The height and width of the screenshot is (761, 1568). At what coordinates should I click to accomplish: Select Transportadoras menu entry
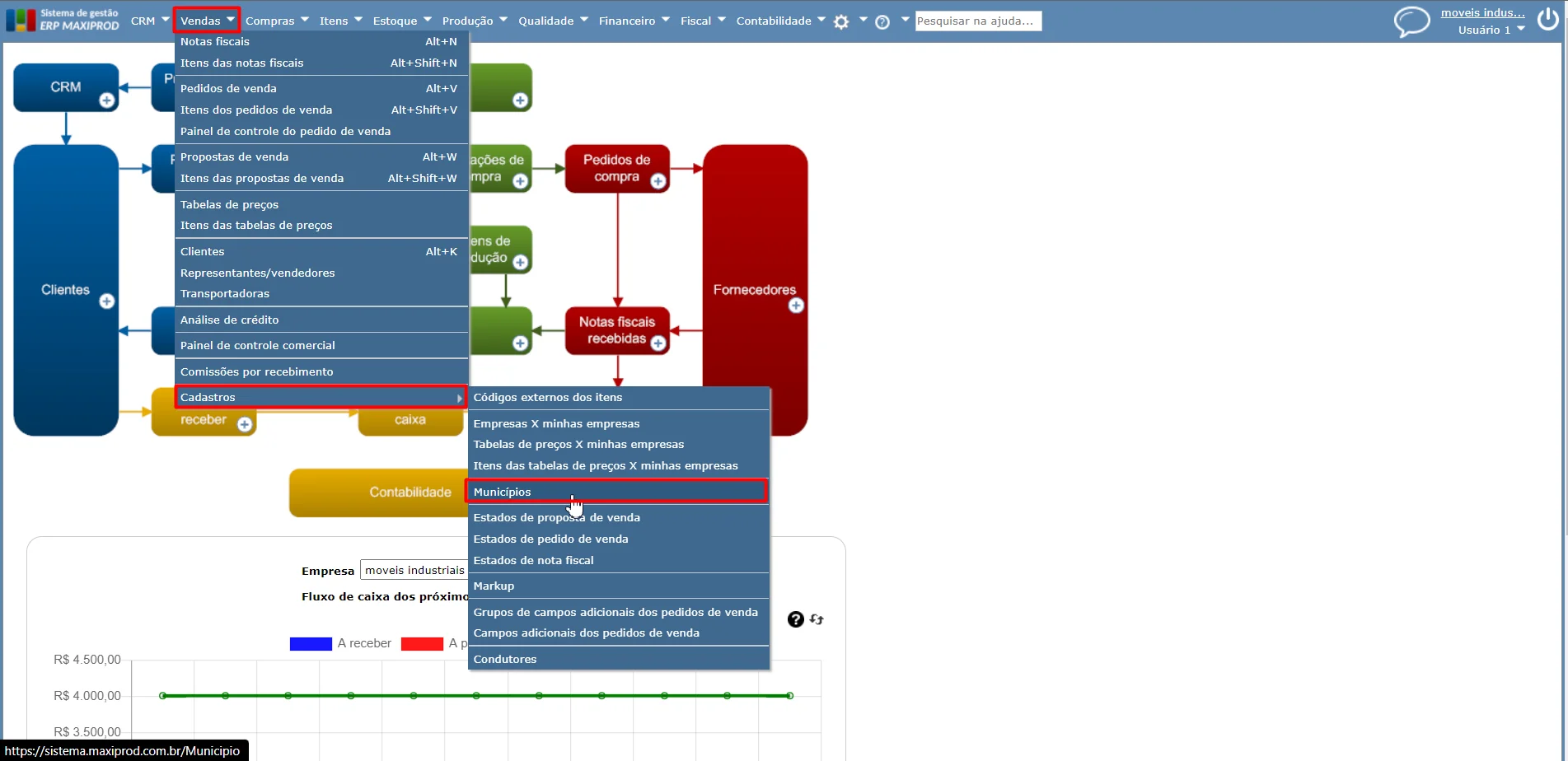(x=322, y=293)
